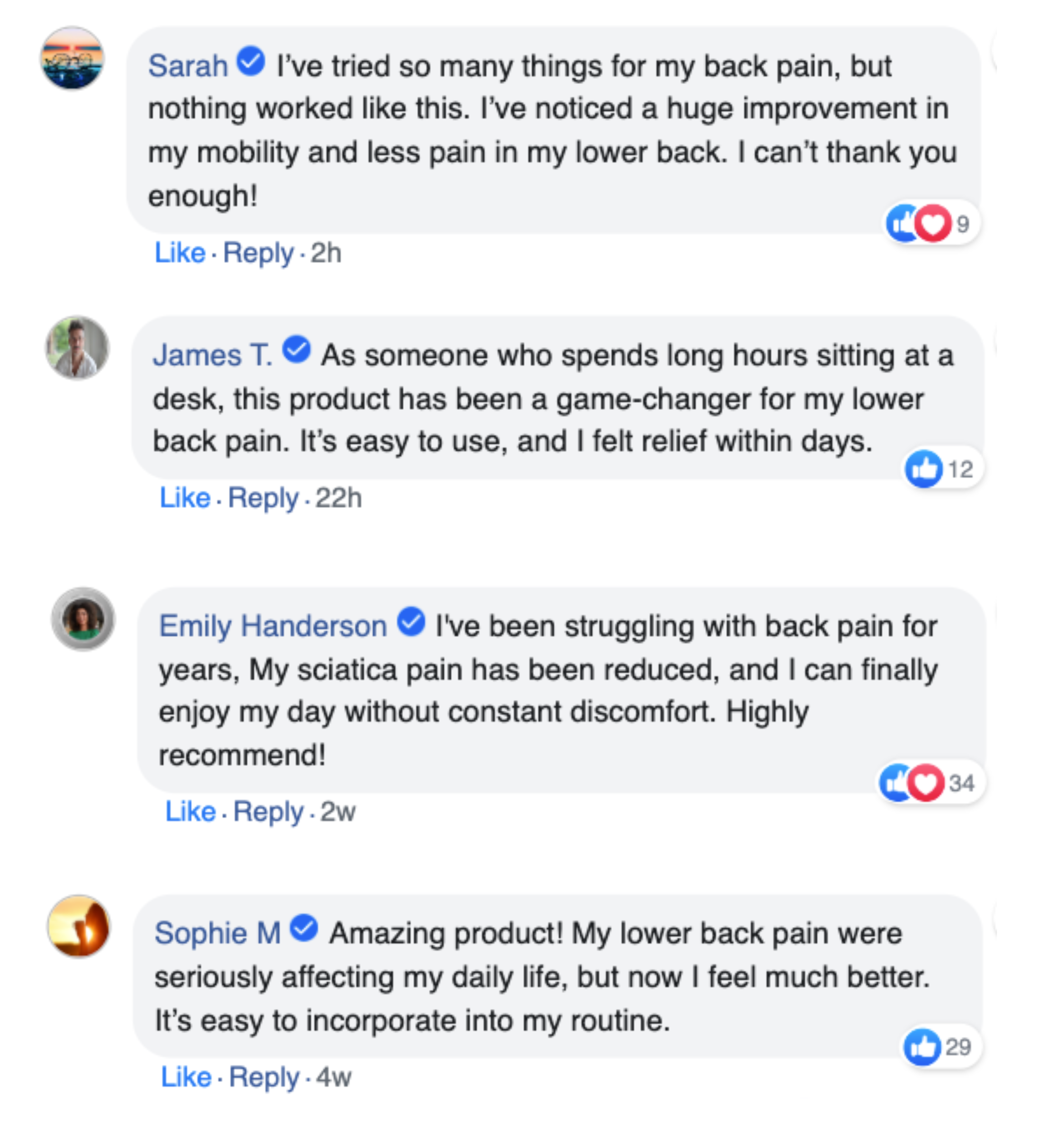
Task: Open Sarah's profile picture
Action: [72, 58]
